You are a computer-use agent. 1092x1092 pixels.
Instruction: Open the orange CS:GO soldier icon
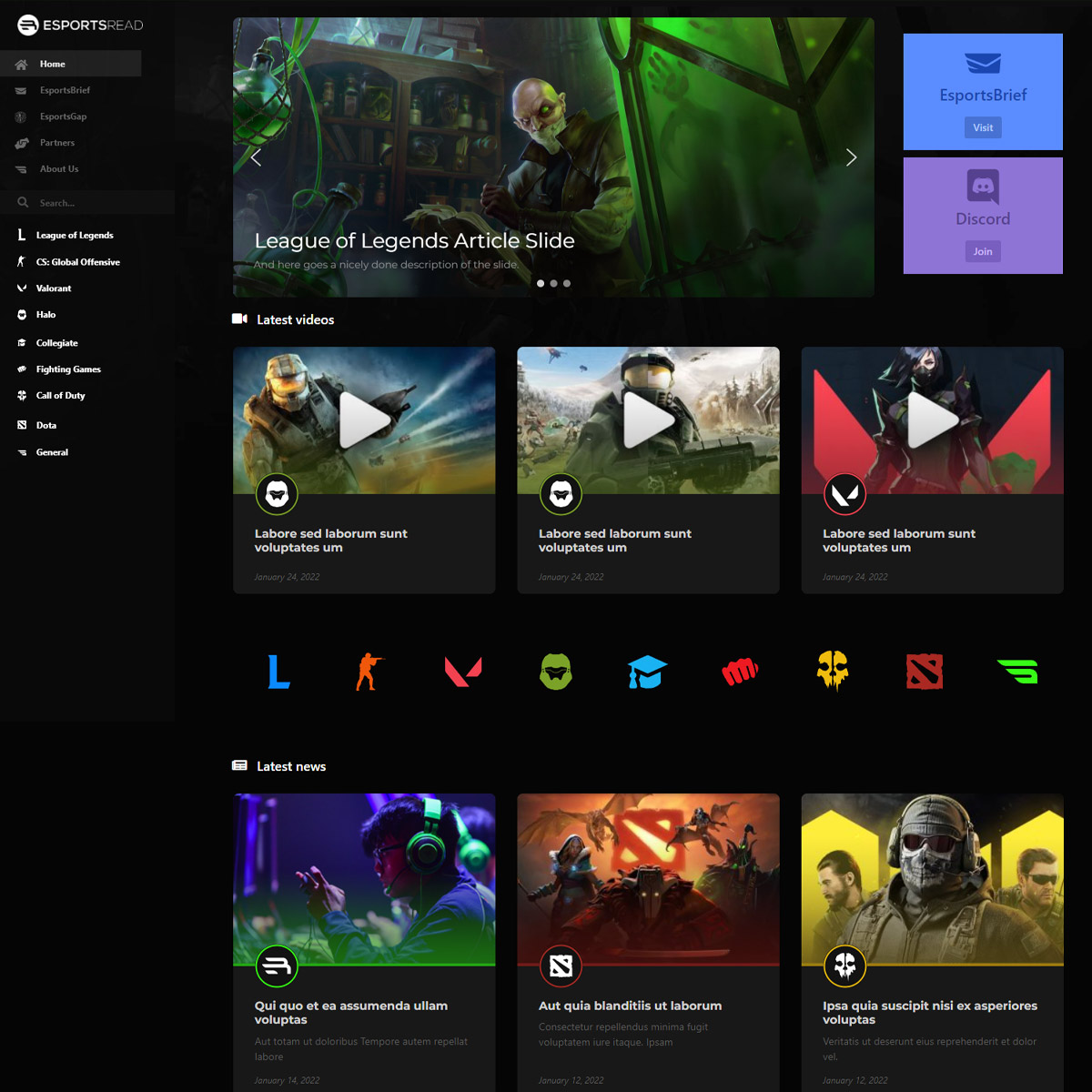coord(369,672)
